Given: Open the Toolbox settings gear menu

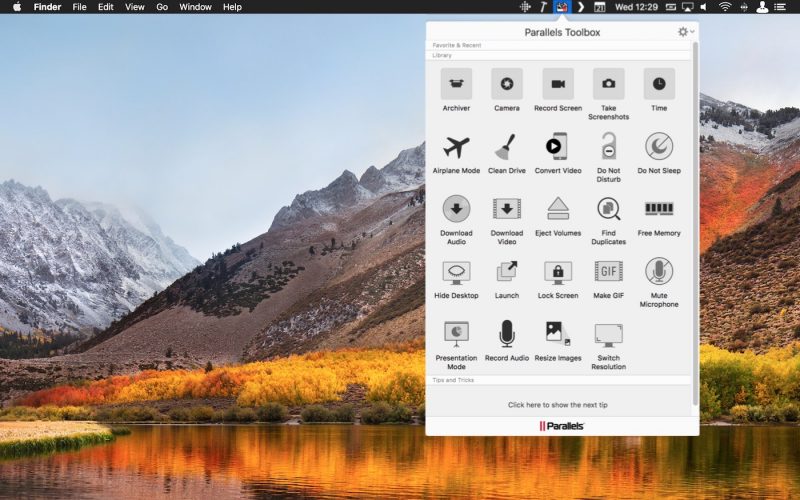Looking at the screenshot, I should 685,32.
